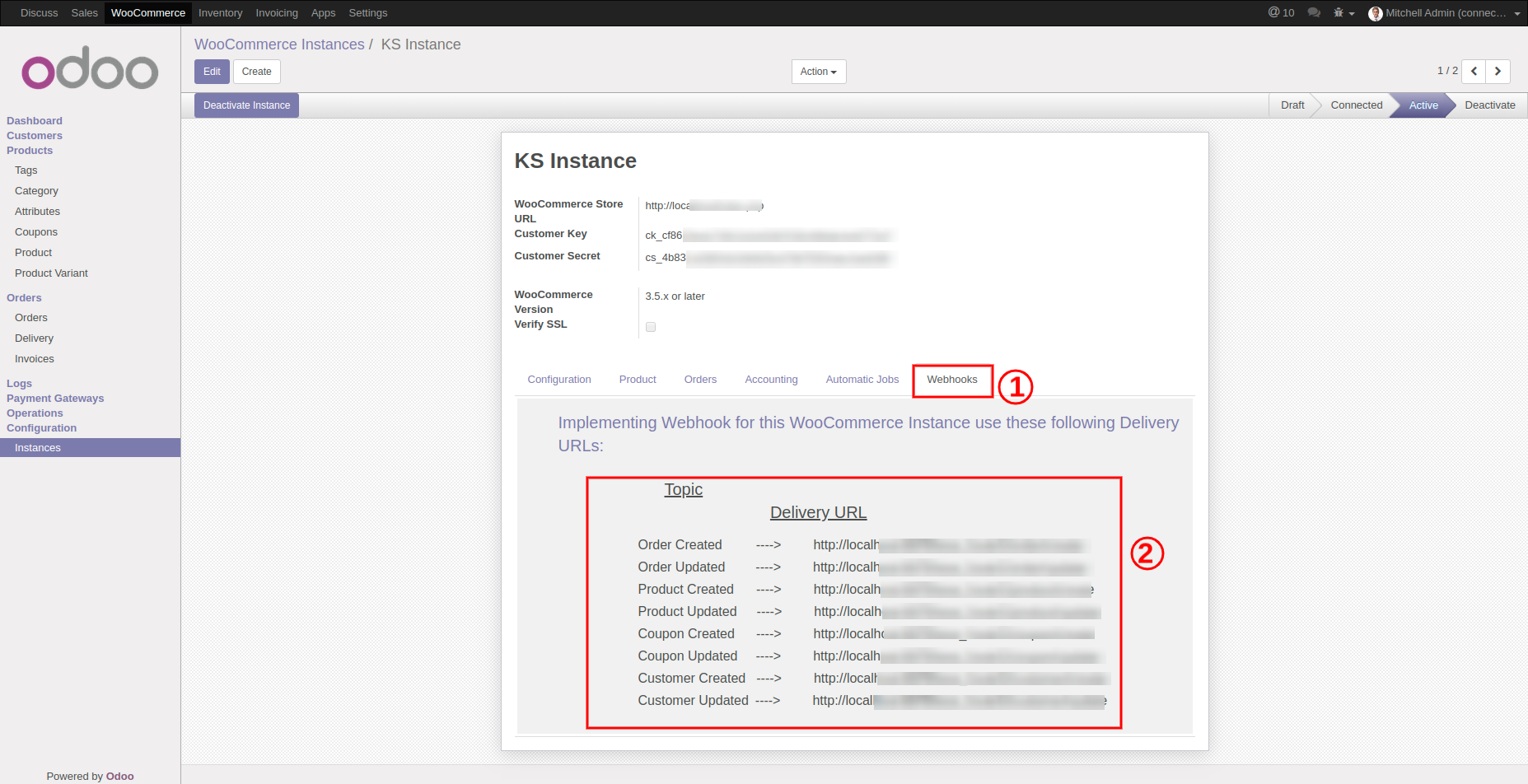
Task: Switch to the Configuration tab
Action: click(559, 380)
